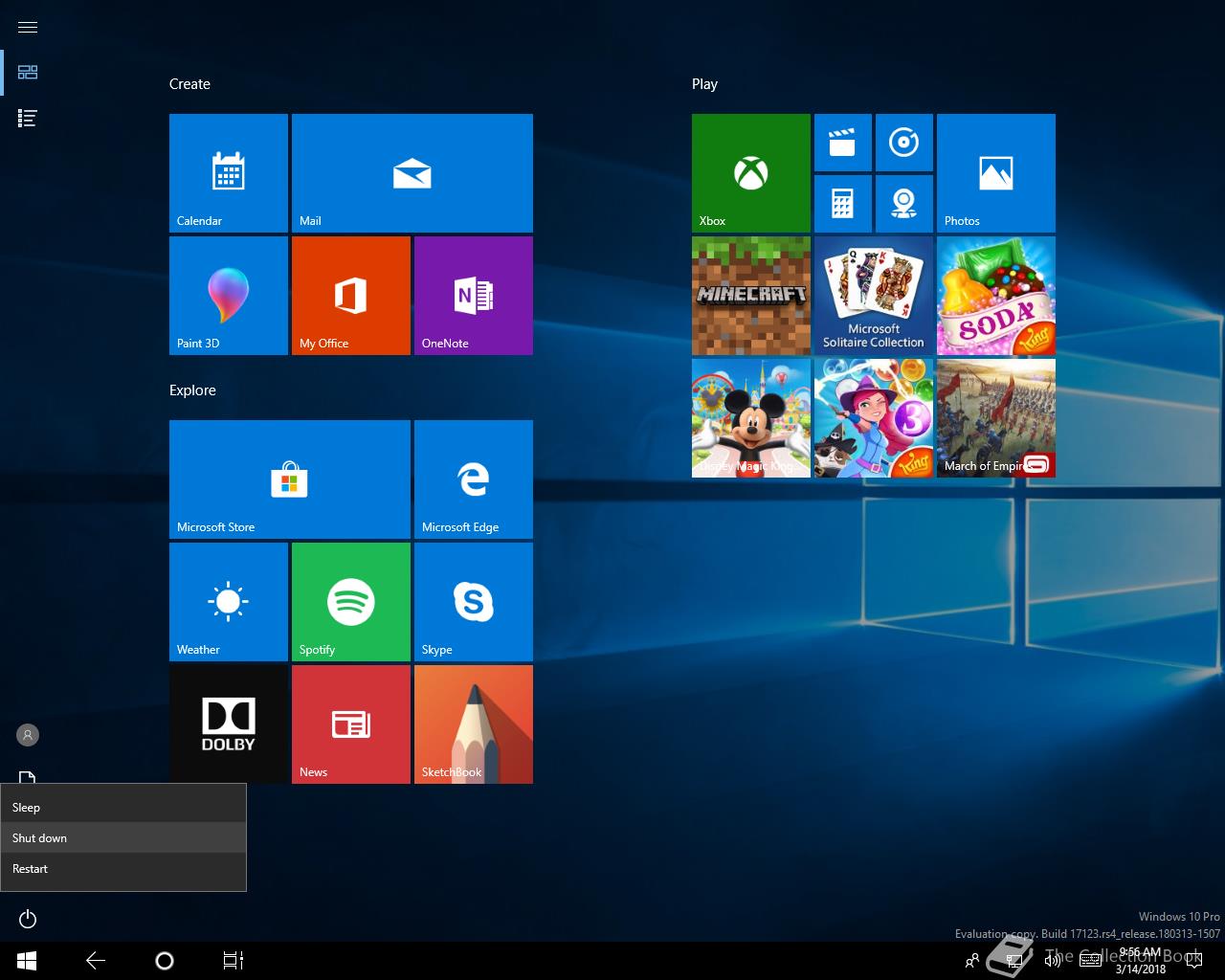Open the March of Empires tile
Image resolution: width=1225 pixels, height=980 pixels.
[x=996, y=418]
